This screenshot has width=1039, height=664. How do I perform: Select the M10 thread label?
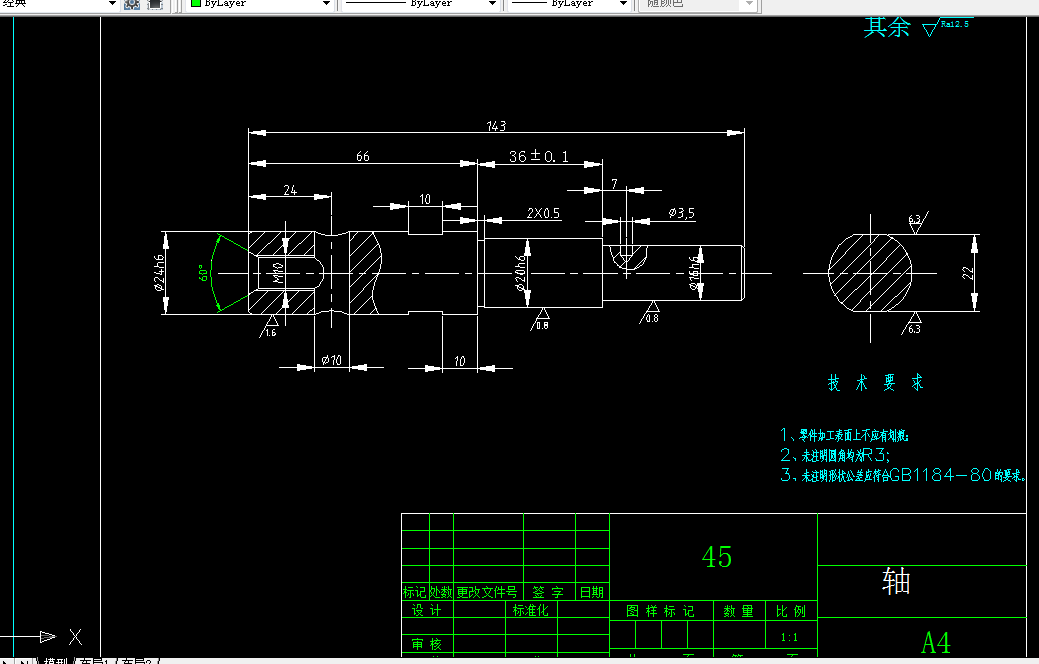(x=278, y=273)
